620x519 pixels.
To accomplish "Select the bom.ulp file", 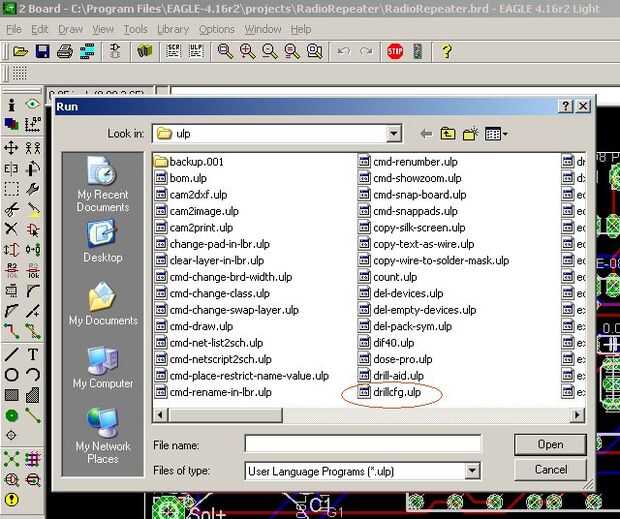I will (x=181, y=178).
